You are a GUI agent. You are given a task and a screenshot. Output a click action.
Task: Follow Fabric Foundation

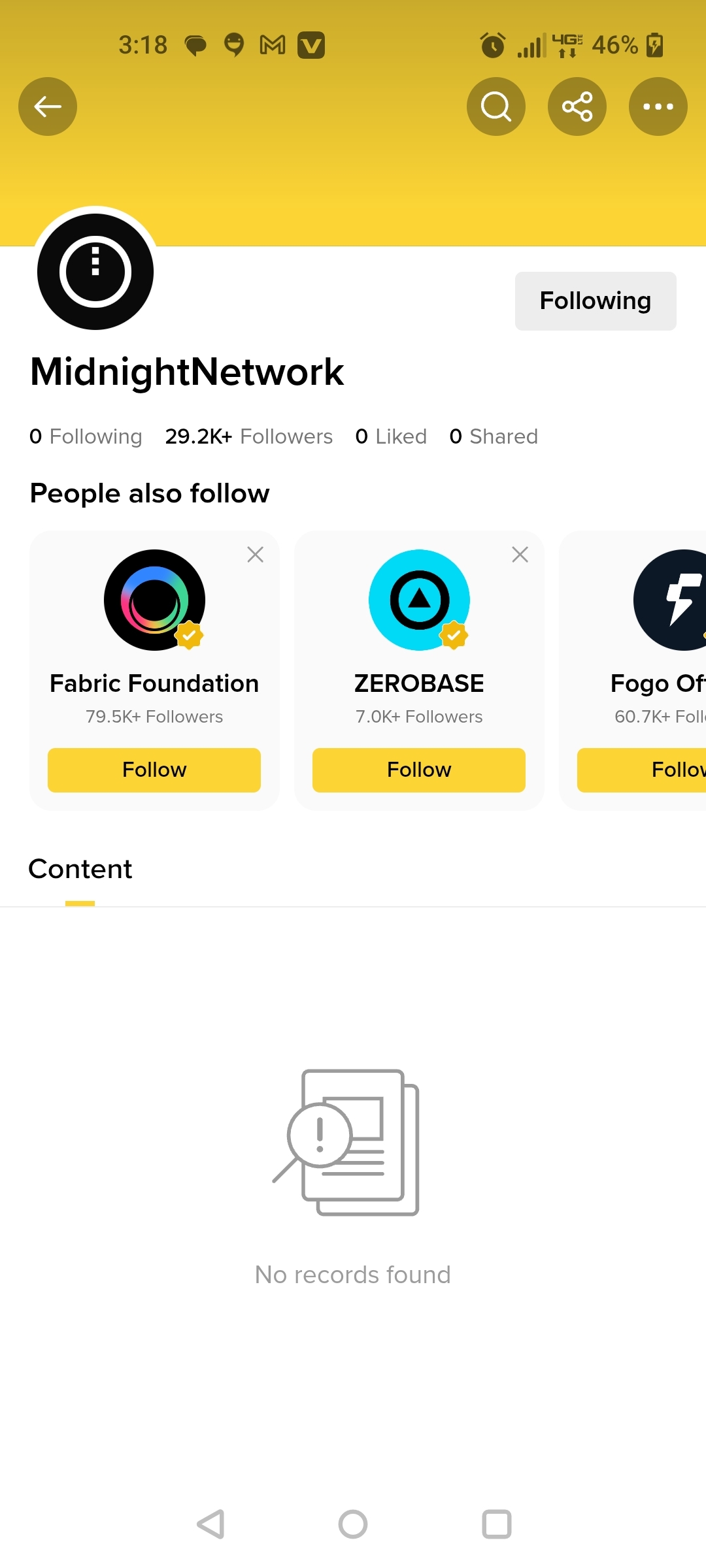154,770
